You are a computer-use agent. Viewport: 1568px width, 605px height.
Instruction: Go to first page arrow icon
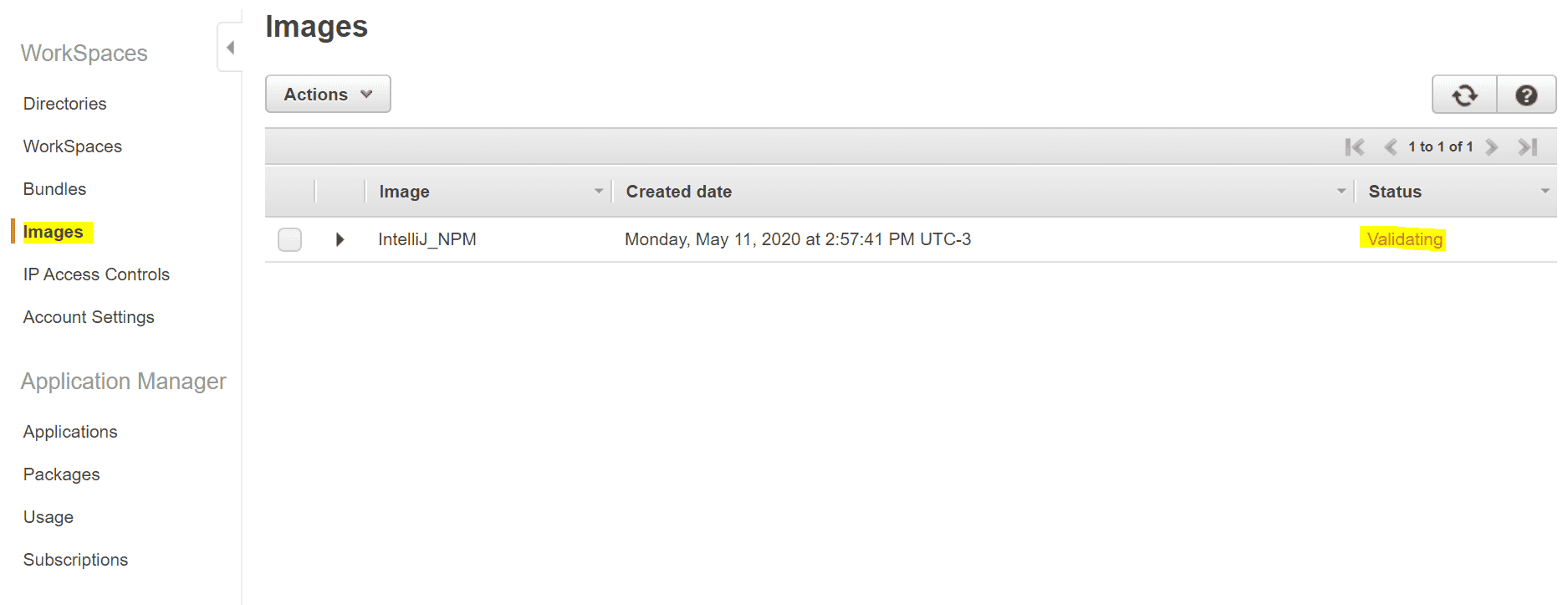(x=1355, y=147)
